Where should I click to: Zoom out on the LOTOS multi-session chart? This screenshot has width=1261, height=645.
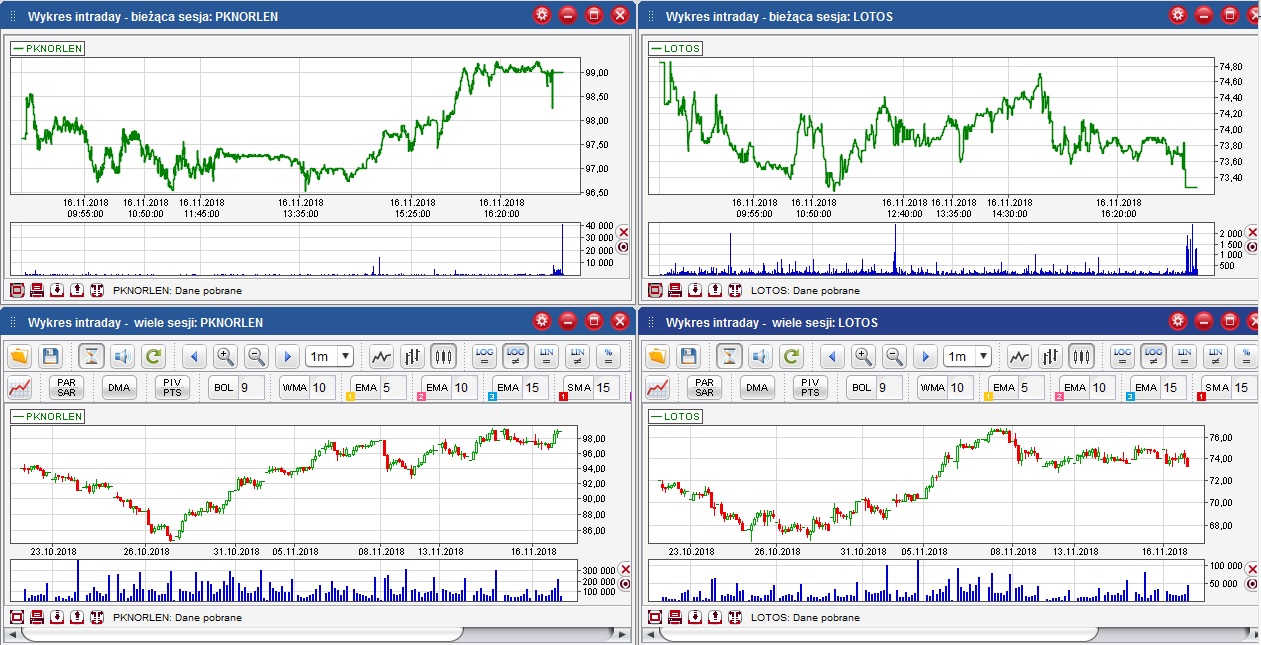pos(894,356)
